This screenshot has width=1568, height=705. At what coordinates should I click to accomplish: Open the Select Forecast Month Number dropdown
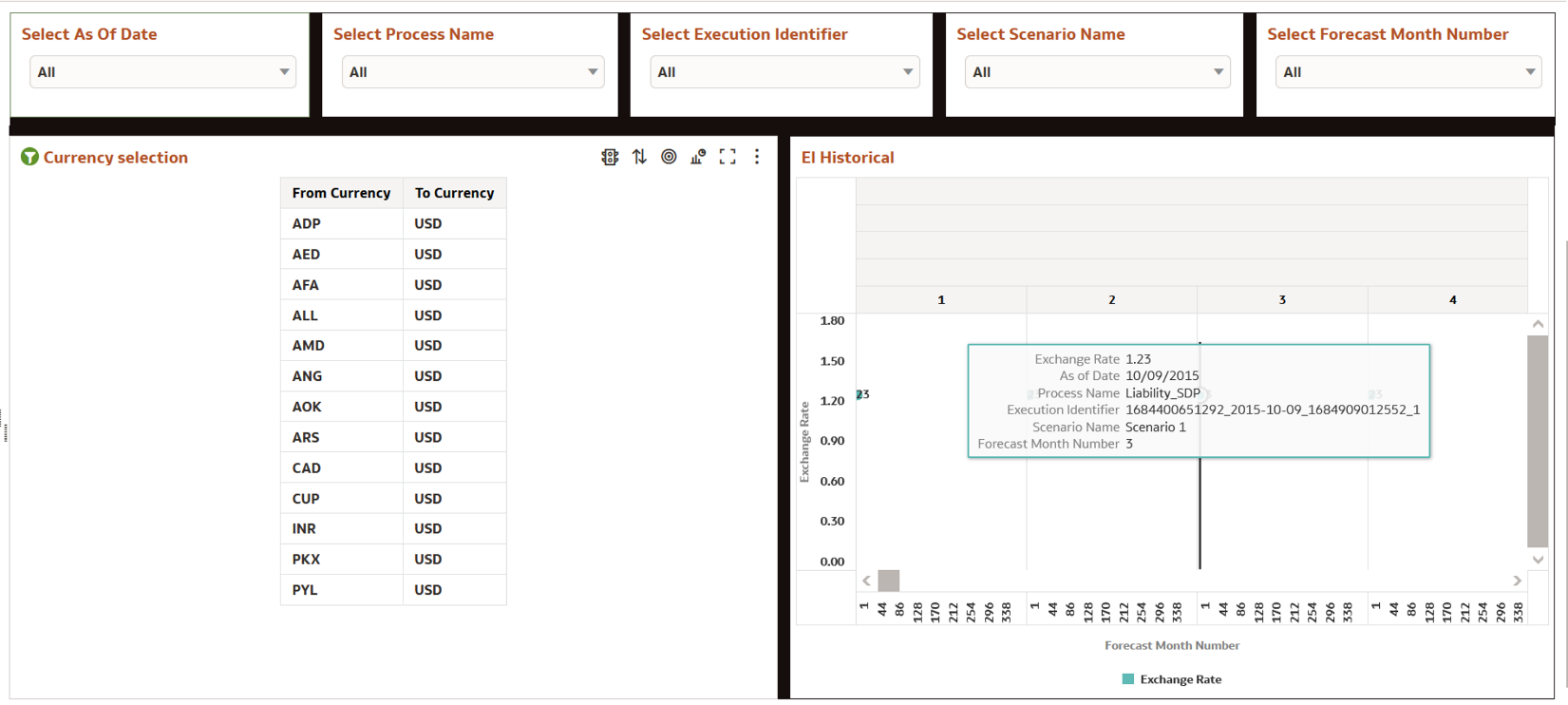(x=1408, y=72)
